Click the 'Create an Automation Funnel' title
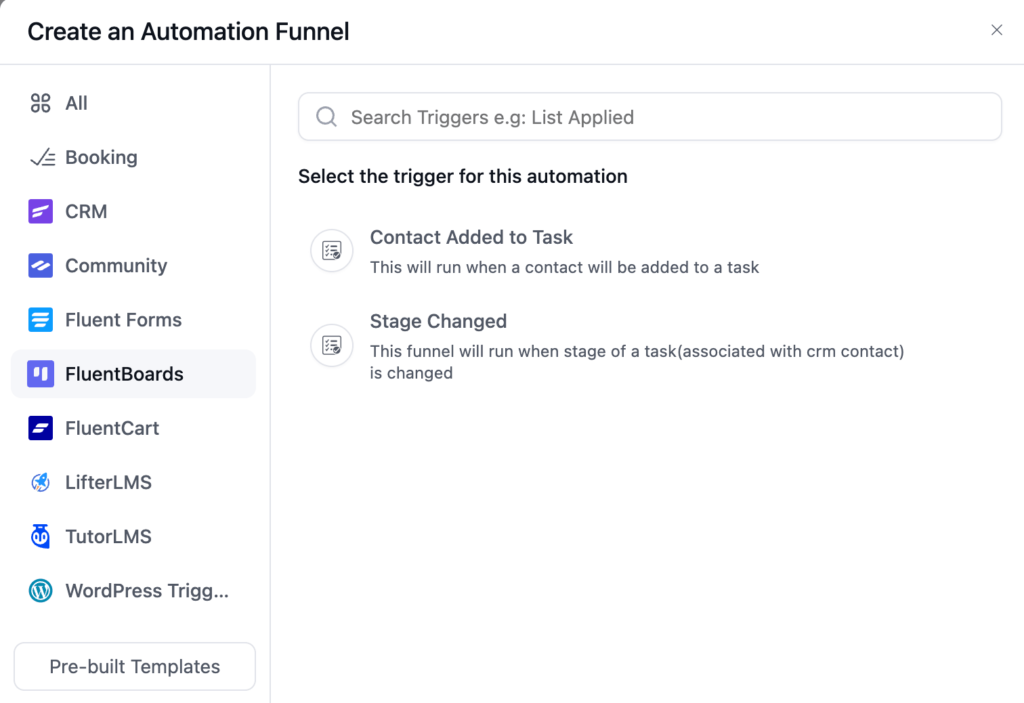Image resolution: width=1024 pixels, height=703 pixels. [x=188, y=31]
